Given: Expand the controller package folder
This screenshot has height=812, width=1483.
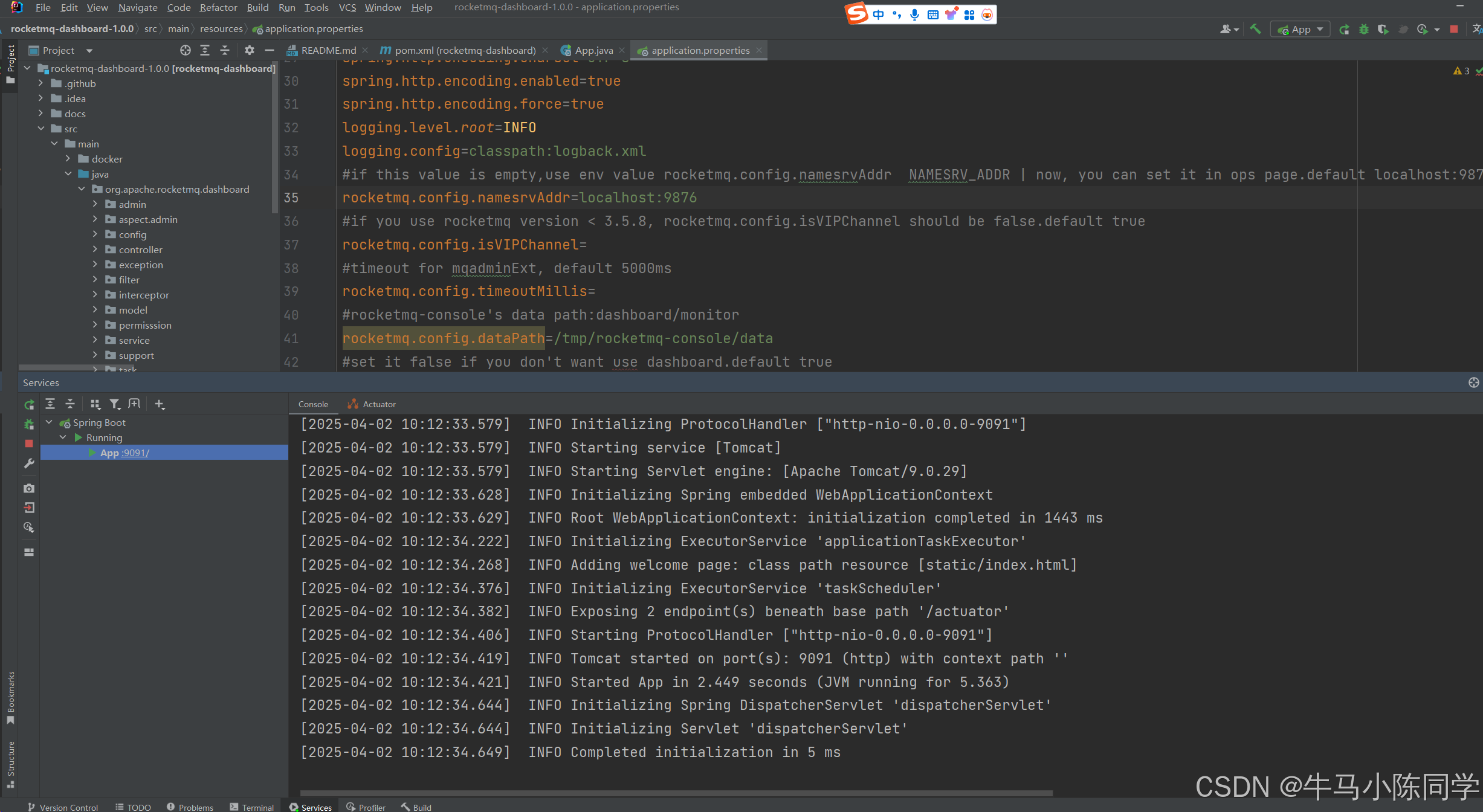Looking at the screenshot, I should [95, 250].
